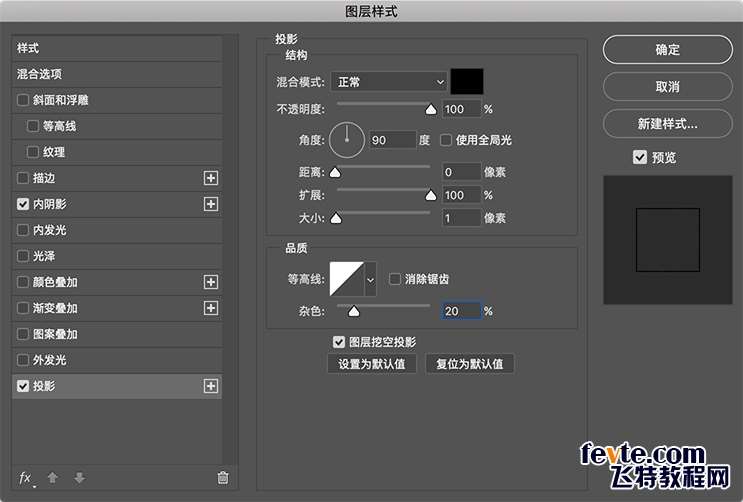Click the 扩展 slider handle
743x502 pixels.
pyautogui.click(x=431, y=195)
